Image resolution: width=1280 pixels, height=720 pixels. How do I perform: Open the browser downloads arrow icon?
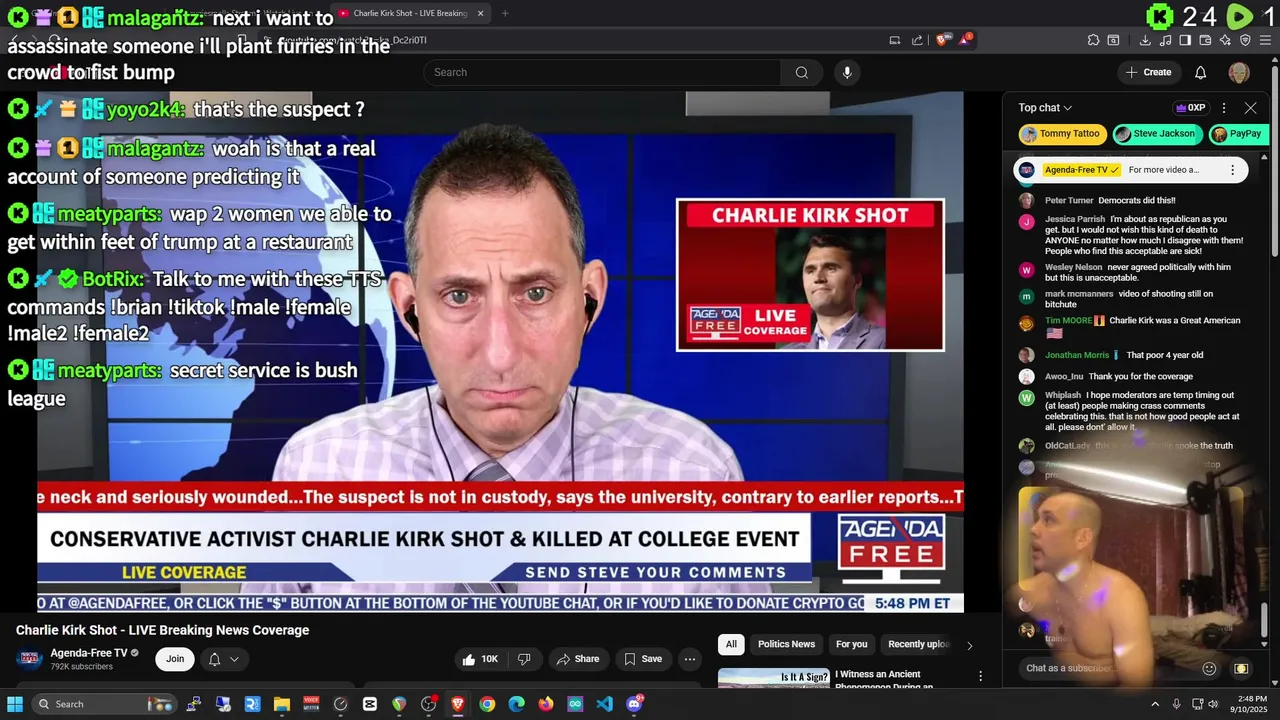(x=1145, y=40)
